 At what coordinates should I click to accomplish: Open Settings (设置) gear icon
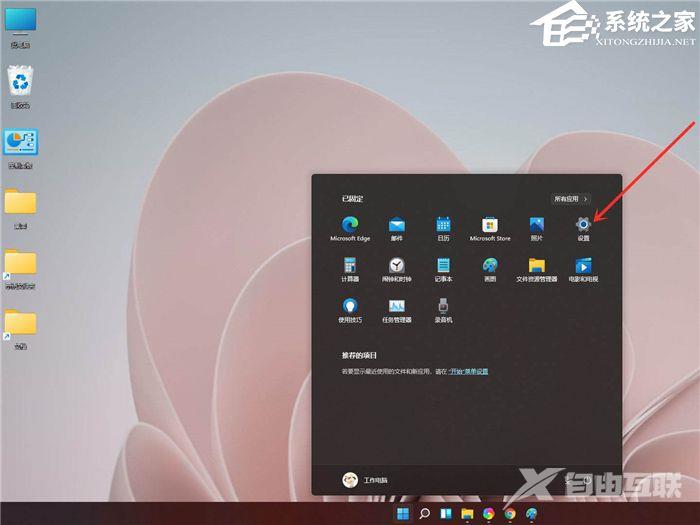[x=583, y=229]
